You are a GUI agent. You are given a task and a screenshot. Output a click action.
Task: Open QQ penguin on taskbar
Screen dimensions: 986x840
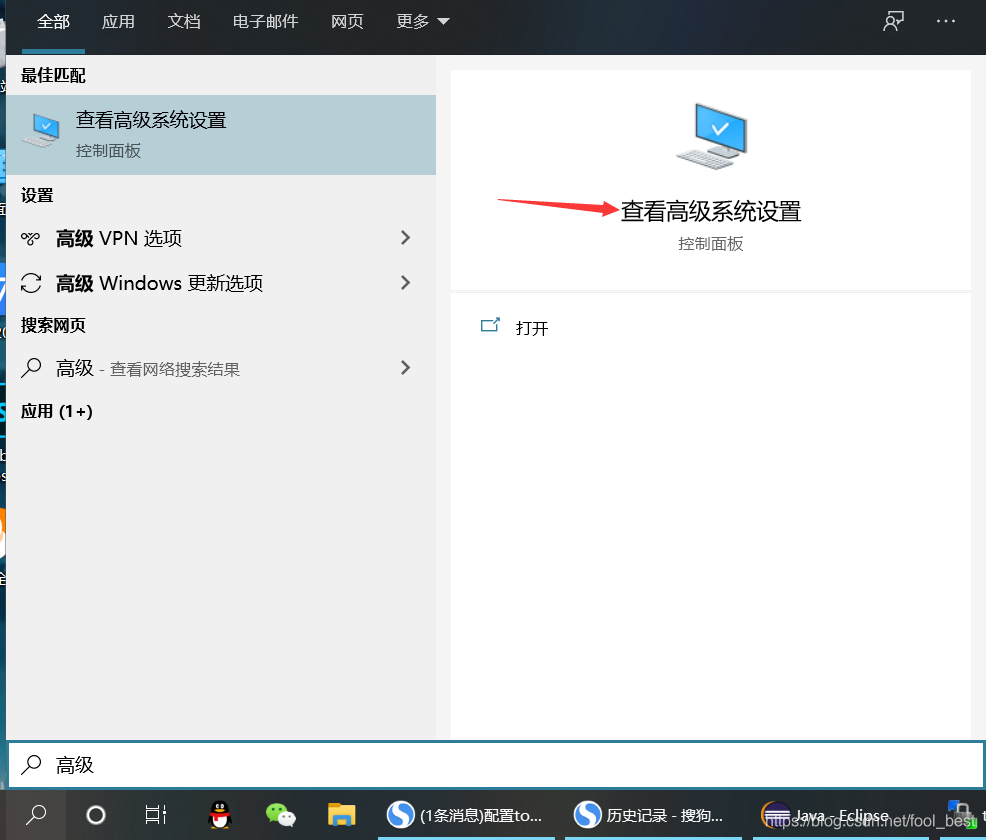tap(220, 815)
